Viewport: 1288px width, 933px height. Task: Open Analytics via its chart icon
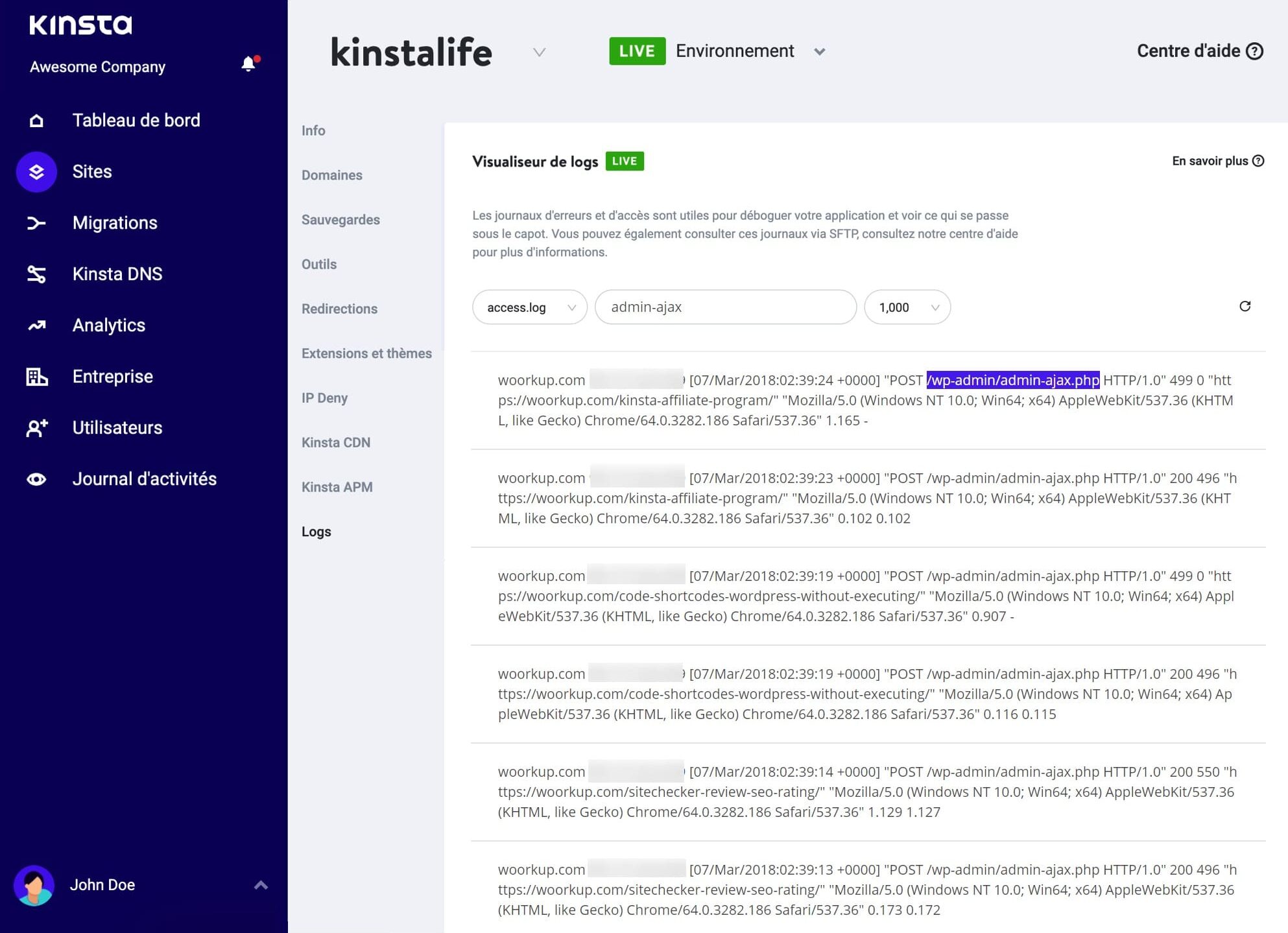pos(37,325)
